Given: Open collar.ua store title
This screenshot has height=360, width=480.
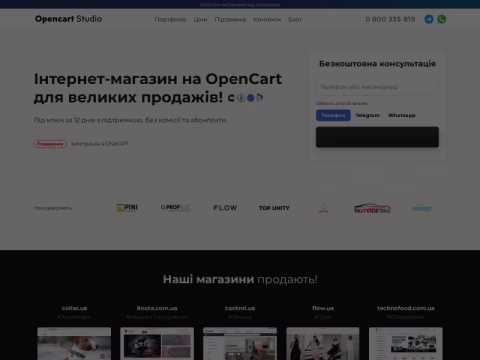Looking at the screenshot, I should click(x=74, y=308).
